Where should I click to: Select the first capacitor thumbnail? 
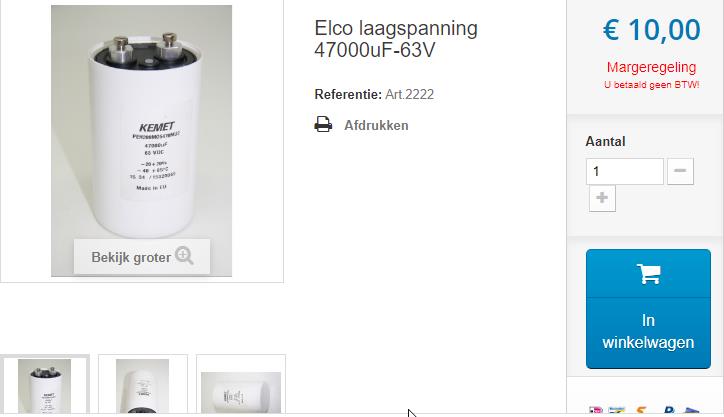click(44, 386)
